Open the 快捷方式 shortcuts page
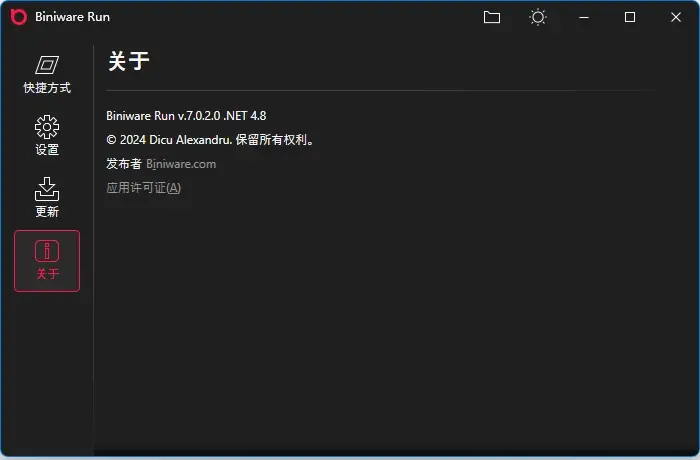Viewport: 700px width, 460px height. [47, 75]
